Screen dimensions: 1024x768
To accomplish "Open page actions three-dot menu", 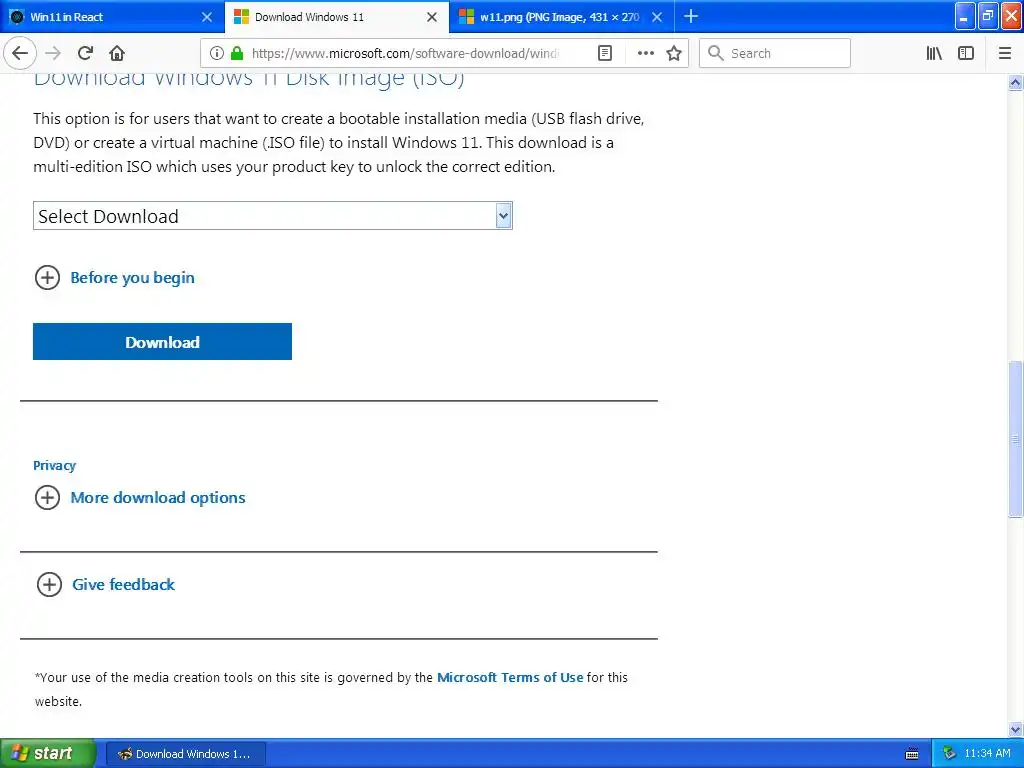I will pyautogui.click(x=645, y=54).
